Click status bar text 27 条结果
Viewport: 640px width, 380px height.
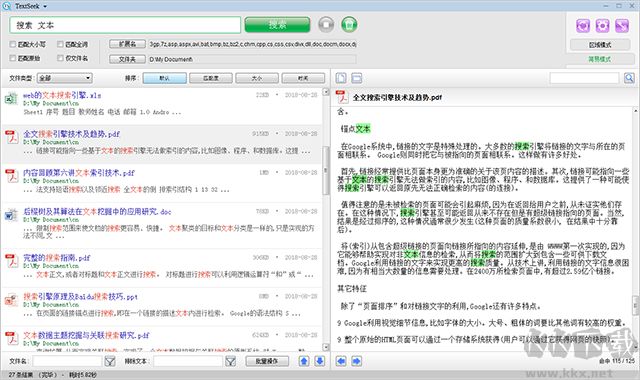pyautogui.click(x=20, y=375)
